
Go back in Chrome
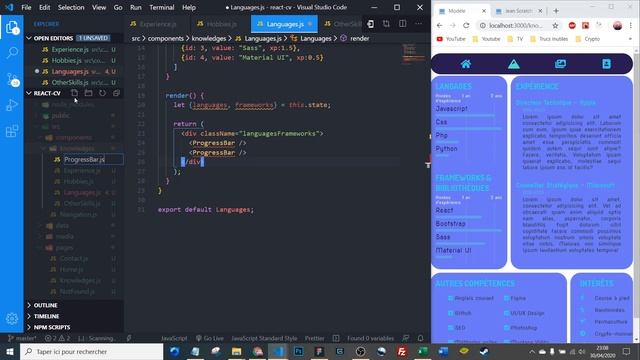pyautogui.click(x=440, y=25)
